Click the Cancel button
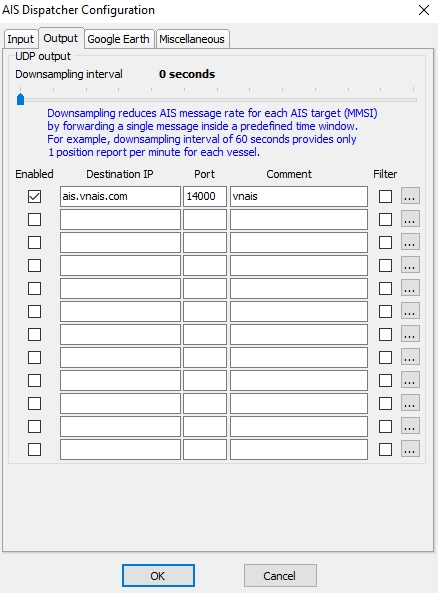This screenshot has width=438, height=593. tap(280, 576)
